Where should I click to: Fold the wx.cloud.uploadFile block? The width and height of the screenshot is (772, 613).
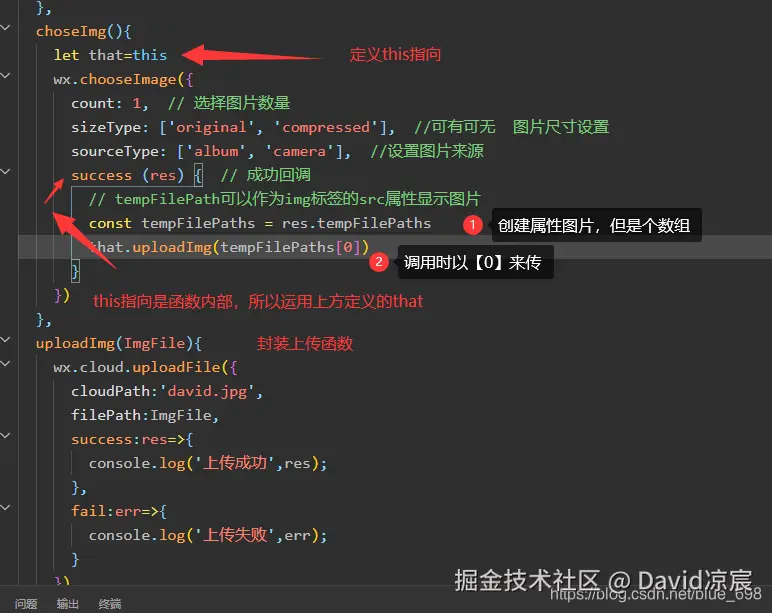pos(5,363)
